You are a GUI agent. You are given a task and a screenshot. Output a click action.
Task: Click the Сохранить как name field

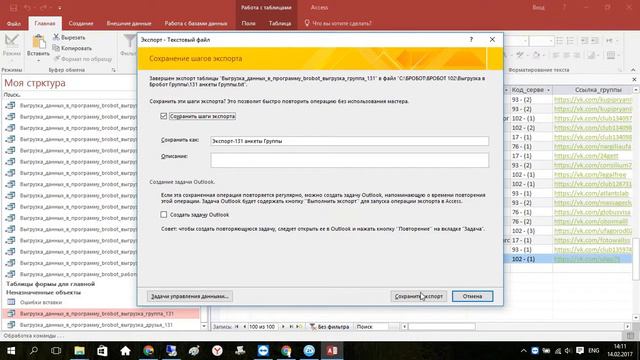click(x=349, y=141)
